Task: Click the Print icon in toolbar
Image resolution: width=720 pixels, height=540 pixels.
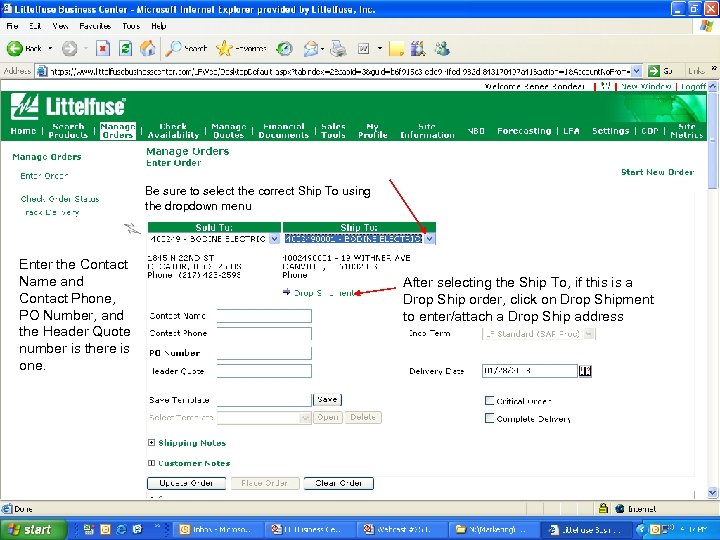Action: pos(338,48)
